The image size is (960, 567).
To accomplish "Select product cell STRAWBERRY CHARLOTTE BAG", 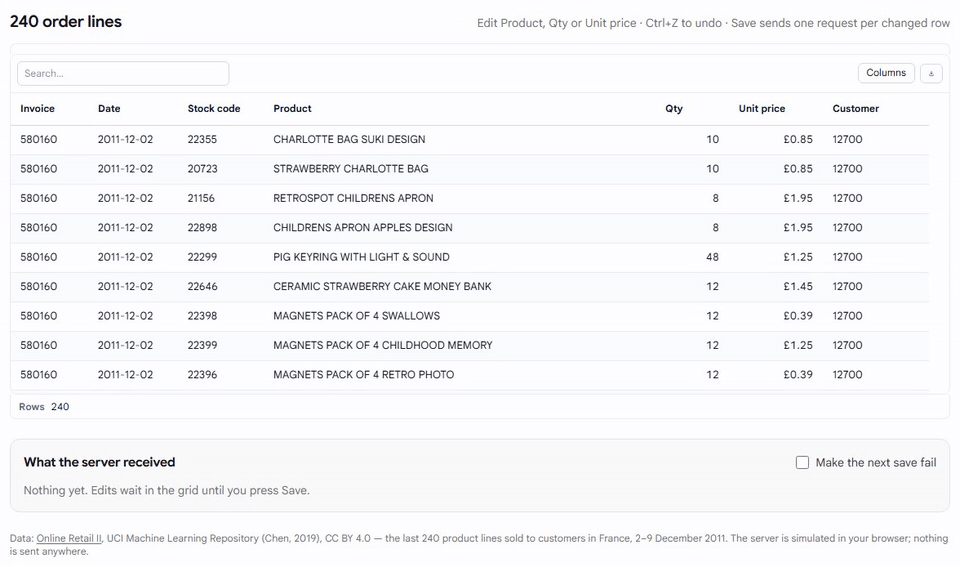I will 351,169.
